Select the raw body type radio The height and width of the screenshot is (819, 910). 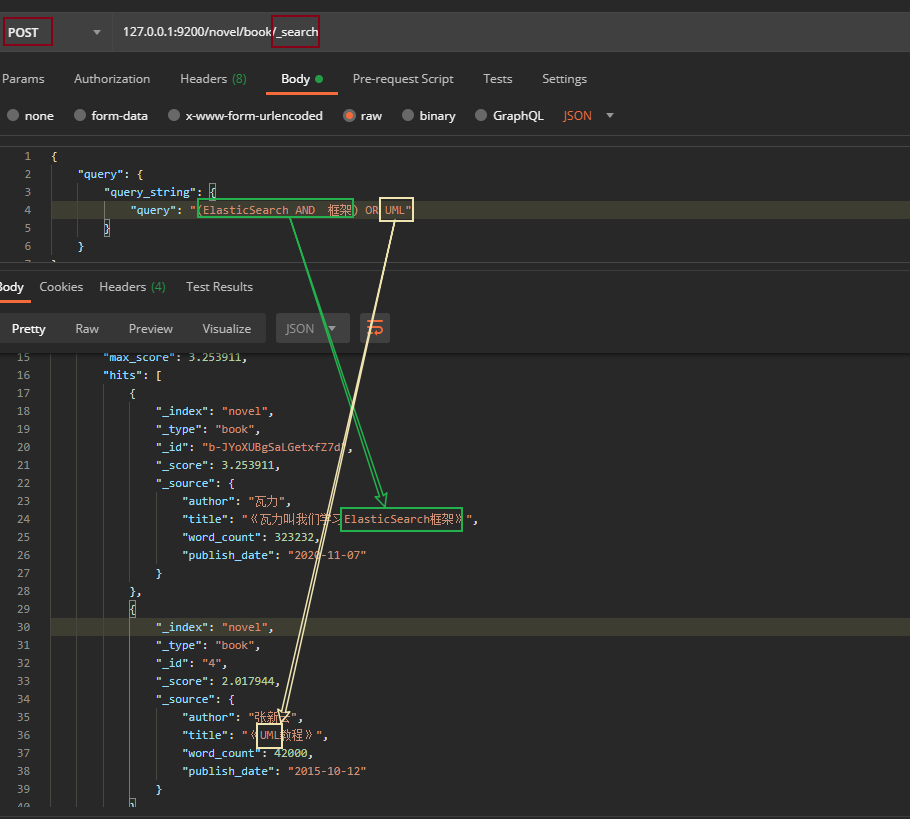[x=350, y=116]
